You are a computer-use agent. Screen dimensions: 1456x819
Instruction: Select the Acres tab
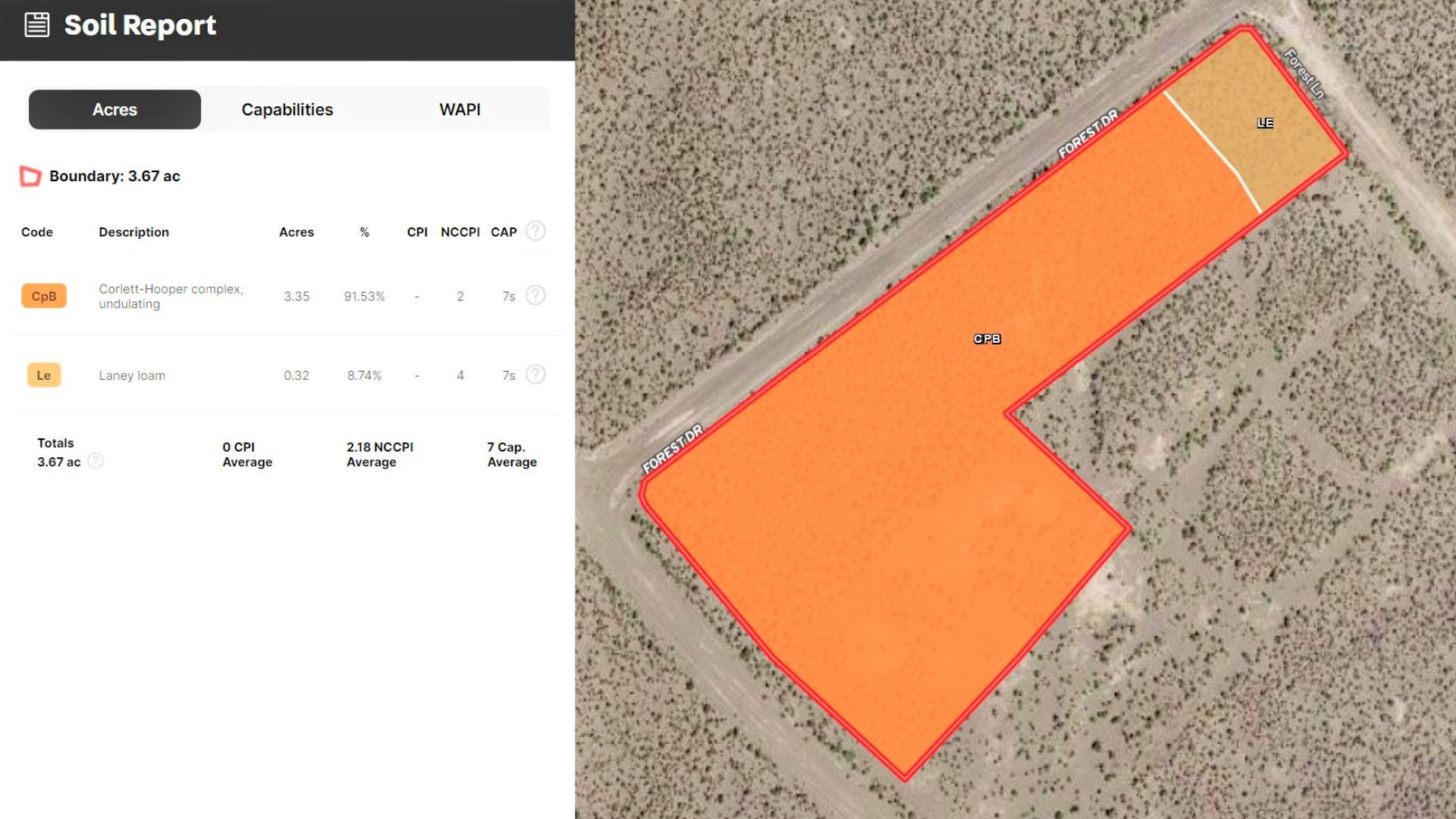(115, 109)
